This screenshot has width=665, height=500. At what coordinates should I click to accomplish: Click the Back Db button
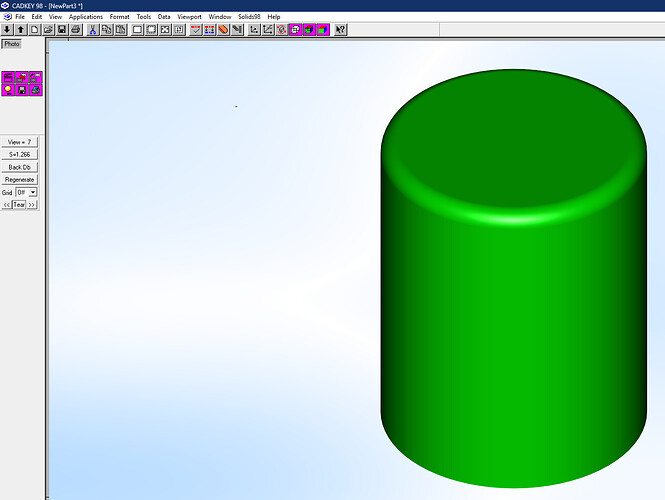click(20, 167)
